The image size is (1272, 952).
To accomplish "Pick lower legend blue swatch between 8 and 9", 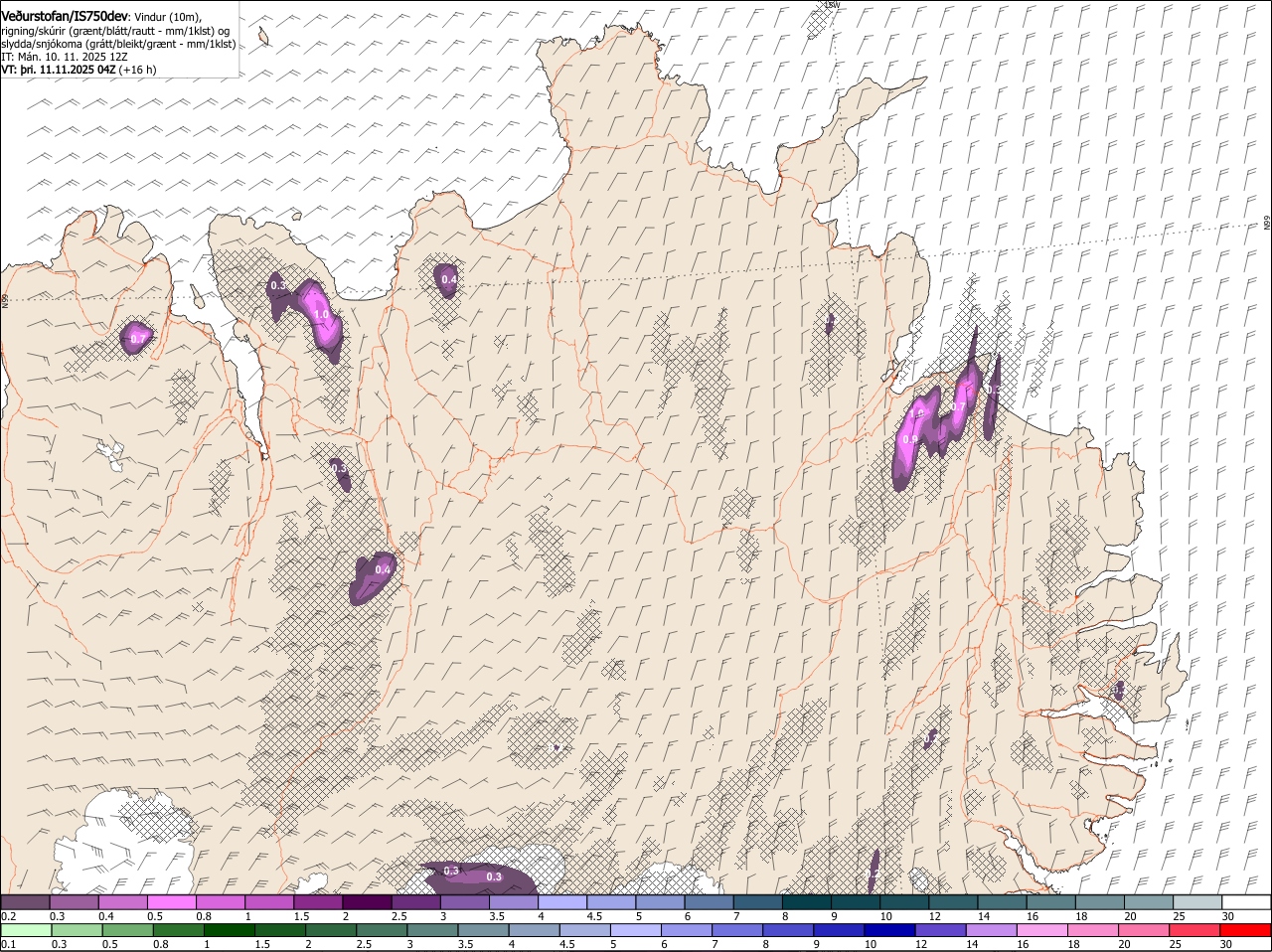I will click(x=789, y=930).
